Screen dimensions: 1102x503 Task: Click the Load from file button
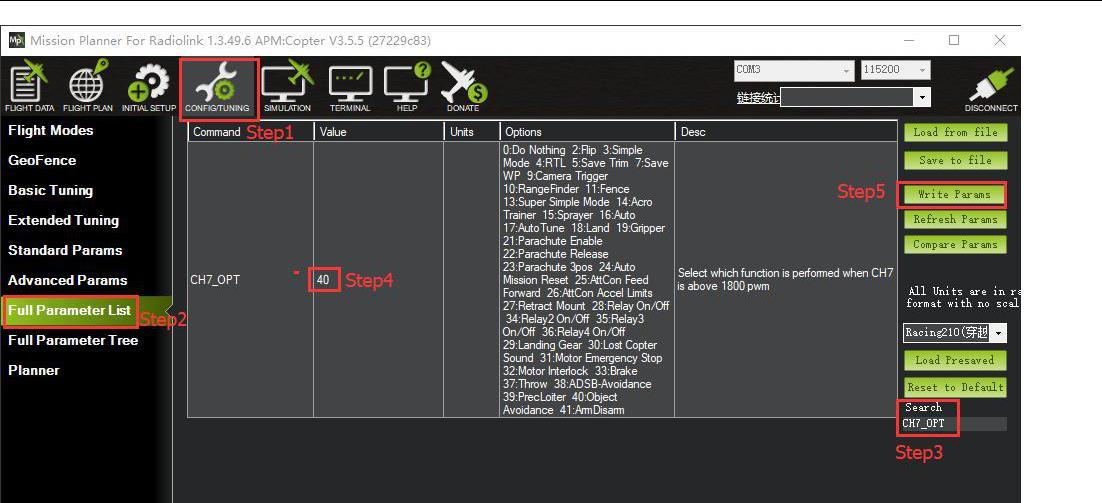[x=955, y=133]
